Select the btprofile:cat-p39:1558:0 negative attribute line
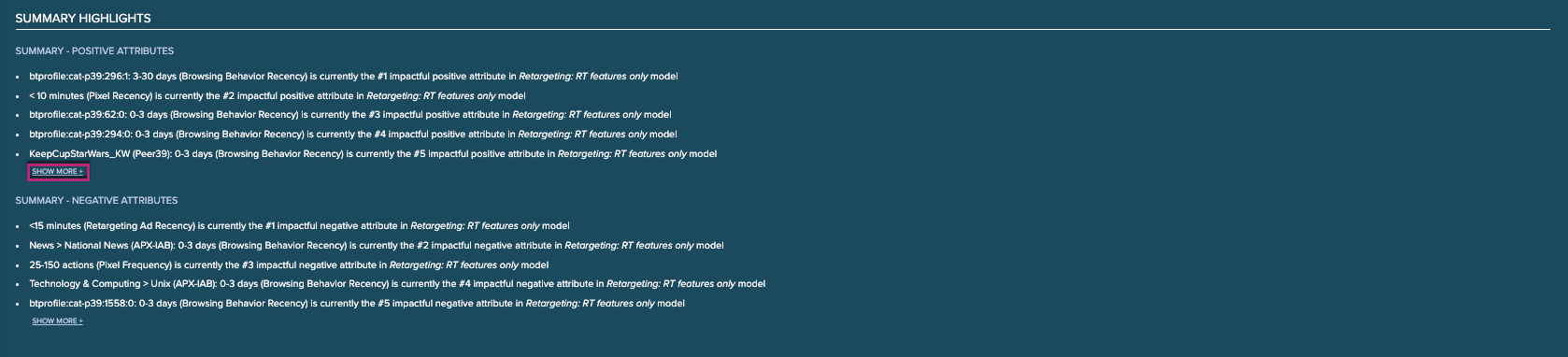This screenshot has height=357, width=1568. [357, 304]
